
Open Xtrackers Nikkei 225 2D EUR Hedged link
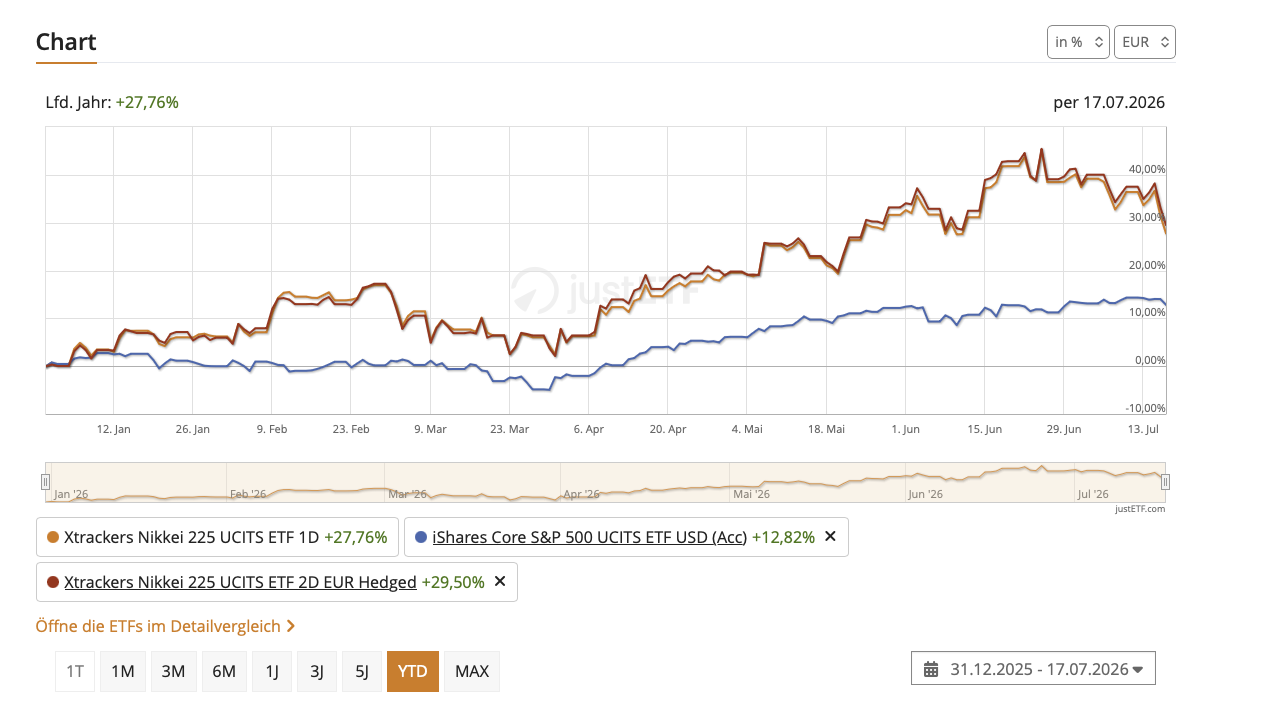click(x=240, y=582)
